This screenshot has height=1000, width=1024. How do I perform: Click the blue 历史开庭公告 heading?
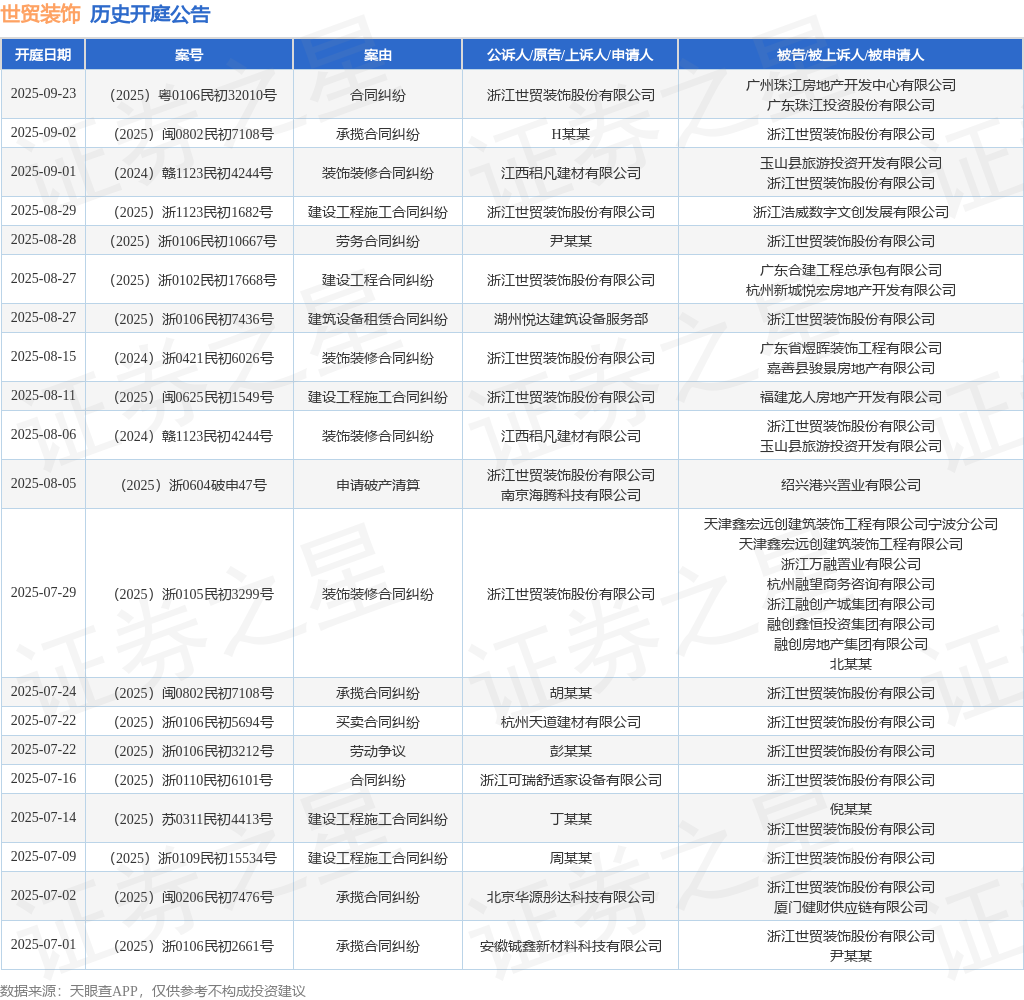click(150, 14)
